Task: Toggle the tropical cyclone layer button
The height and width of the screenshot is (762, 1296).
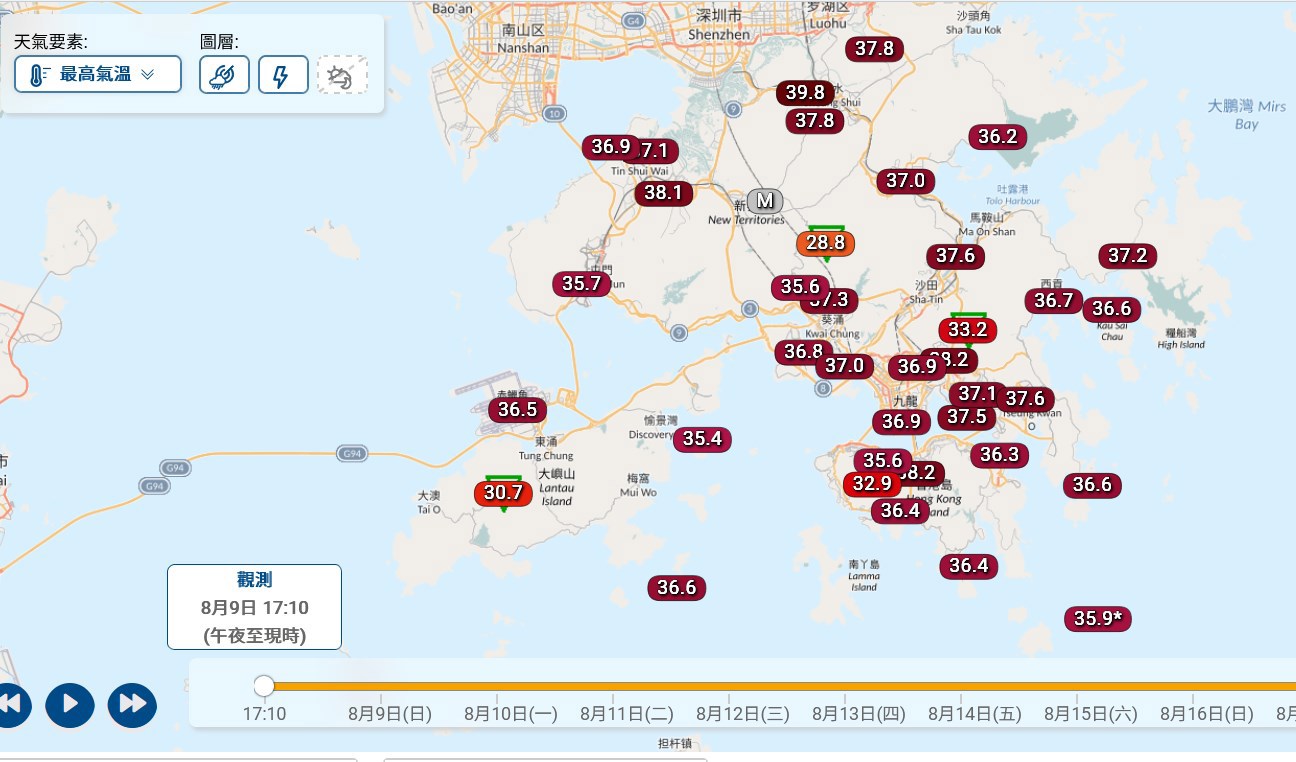Action: [342, 75]
